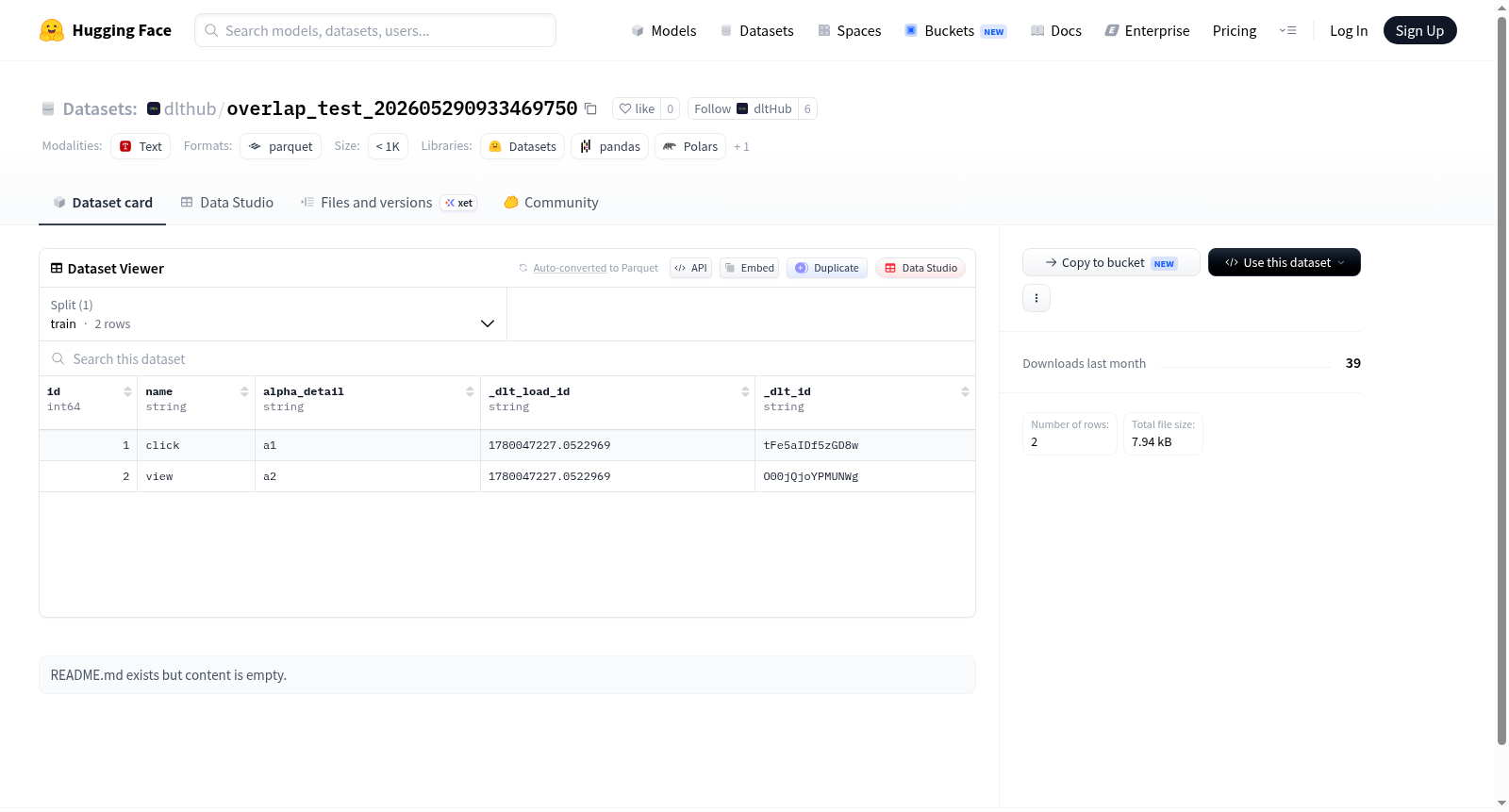
Task: Open Enterprise in the top navigation
Action: [x=1147, y=30]
